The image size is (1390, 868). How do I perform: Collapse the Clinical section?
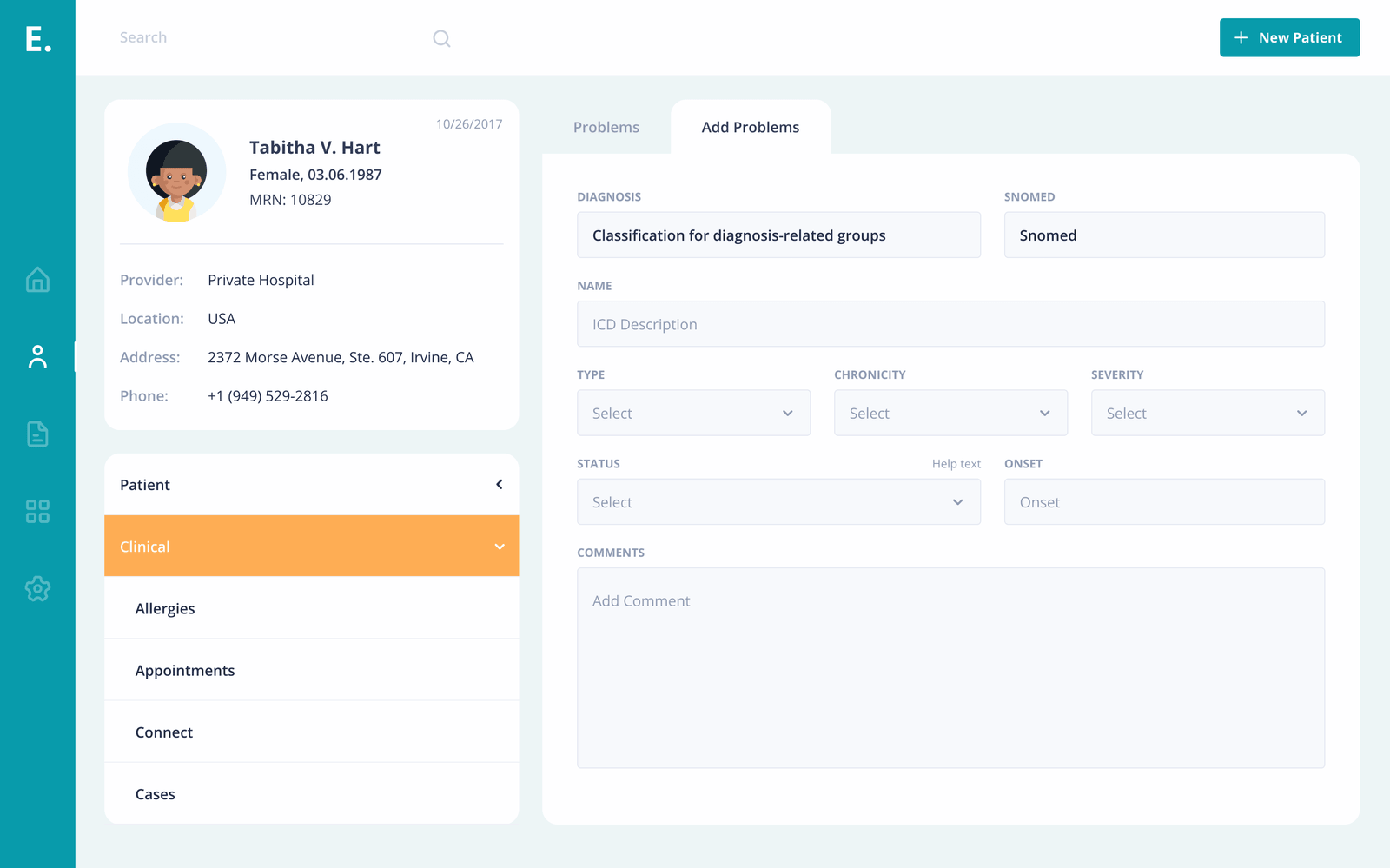click(x=500, y=547)
